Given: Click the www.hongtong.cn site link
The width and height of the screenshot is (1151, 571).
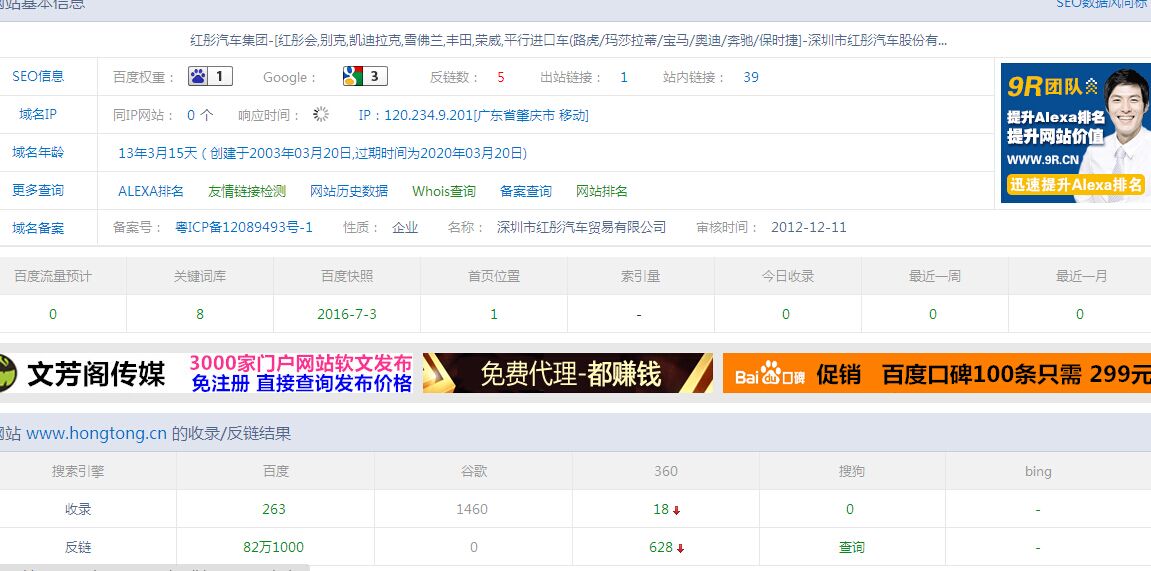Looking at the screenshot, I should click(x=97, y=433).
